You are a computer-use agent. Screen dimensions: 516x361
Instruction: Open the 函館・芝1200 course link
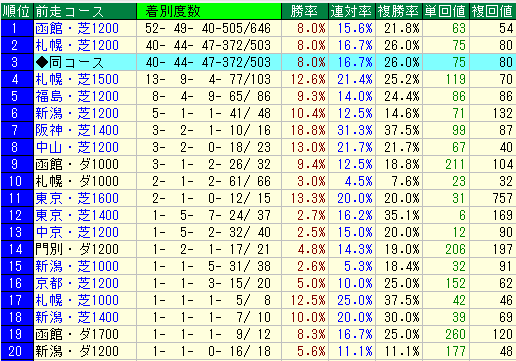tap(77, 28)
